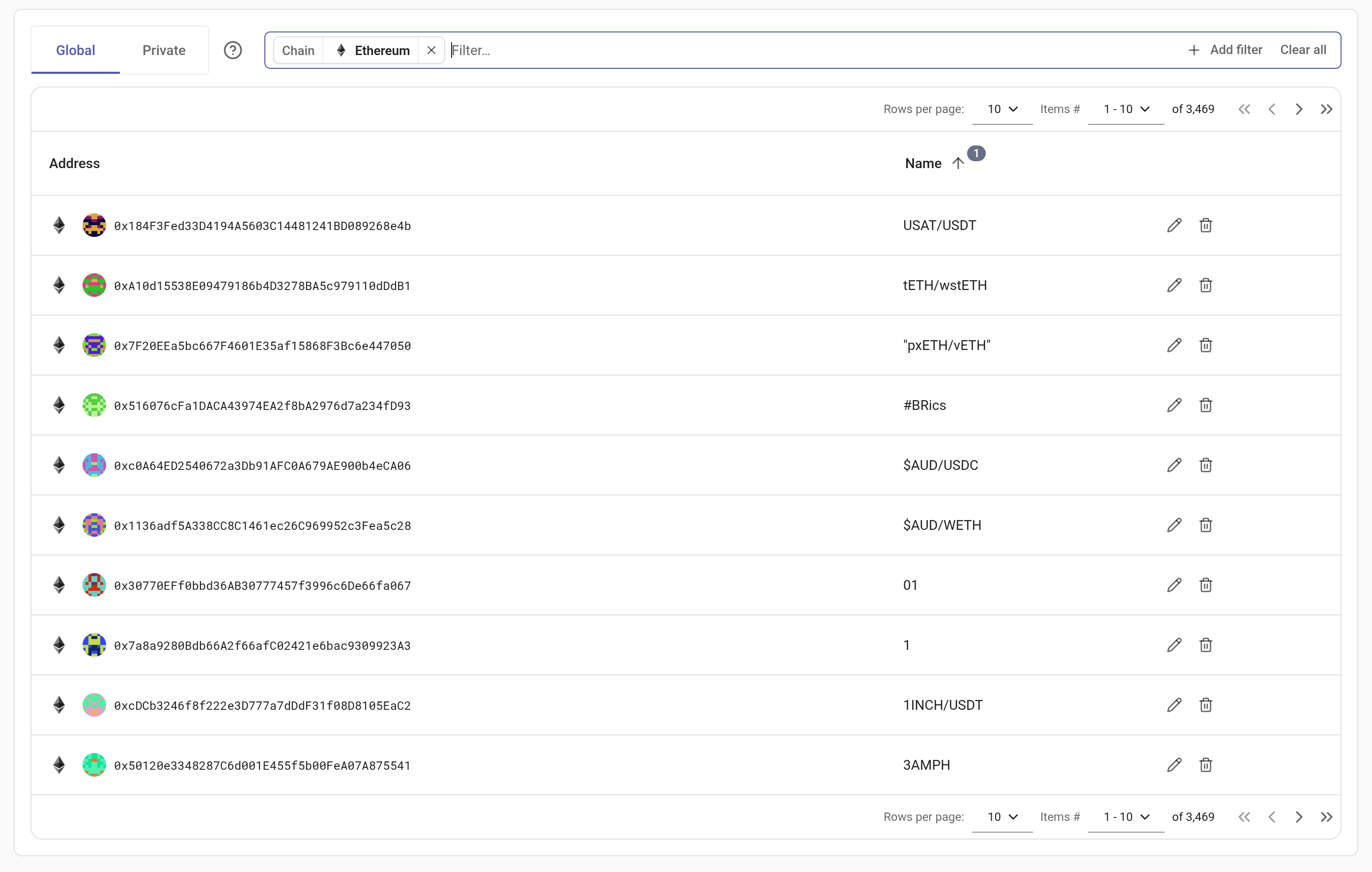Switch to the Global tab

(75, 50)
